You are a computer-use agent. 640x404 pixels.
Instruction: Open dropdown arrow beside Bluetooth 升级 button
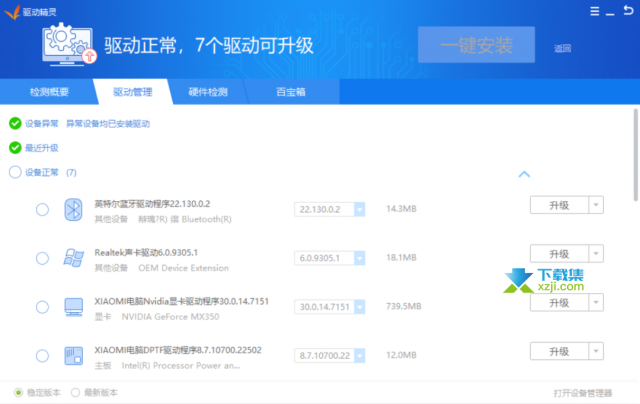click(x=596, y=205)
